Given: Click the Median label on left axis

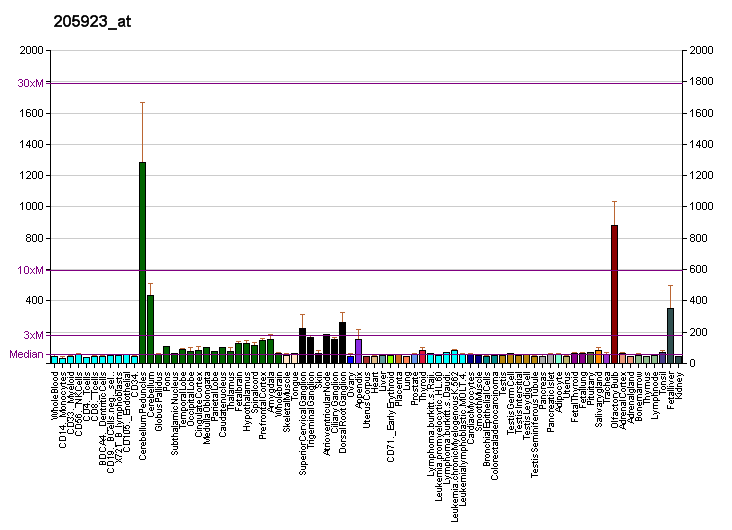Looking at the screenshot, I should point(25,354).
